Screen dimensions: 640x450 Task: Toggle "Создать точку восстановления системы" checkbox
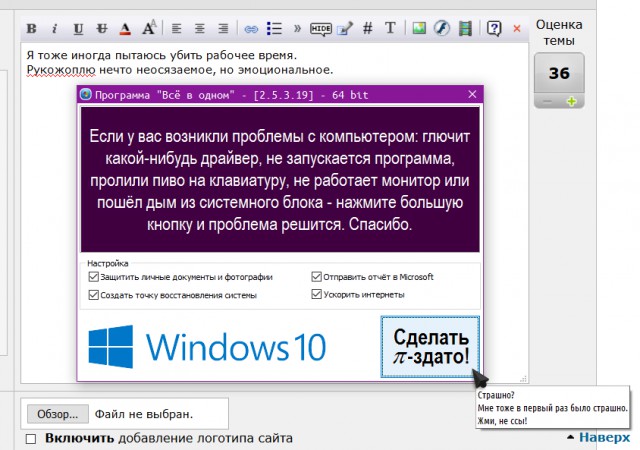coord(93,295)
